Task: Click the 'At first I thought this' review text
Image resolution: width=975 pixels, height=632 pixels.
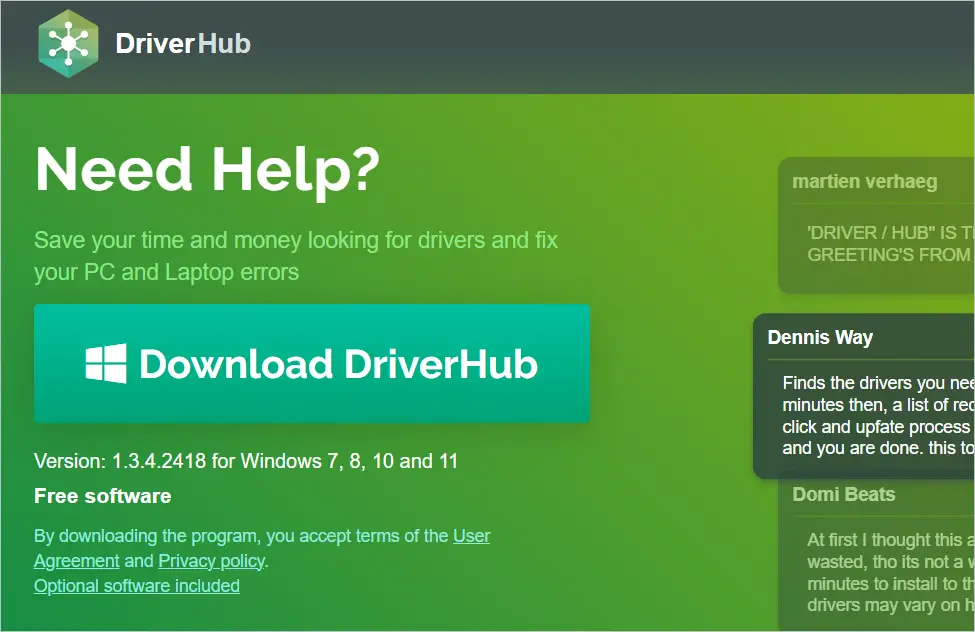Action: pyautogui.click(x=890, y=572)
